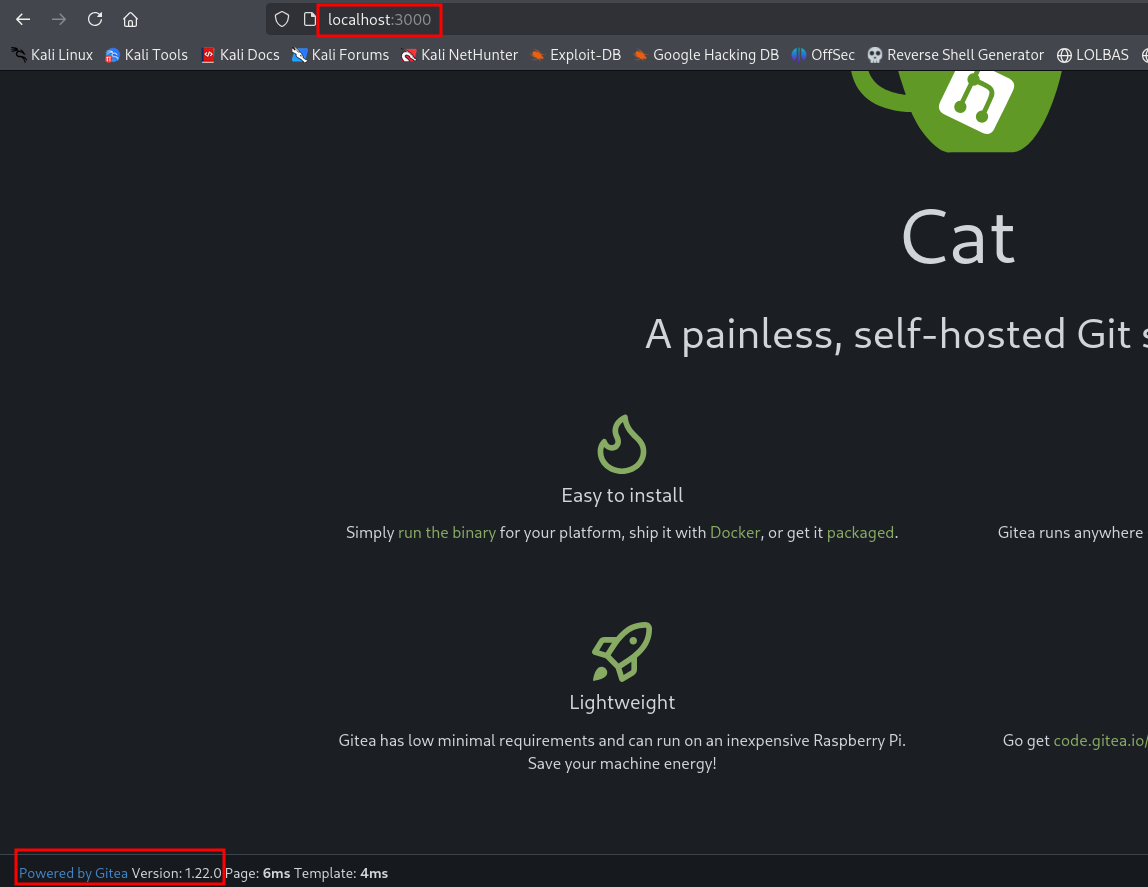Open the 'packaged' link

(x=860, y=533)
